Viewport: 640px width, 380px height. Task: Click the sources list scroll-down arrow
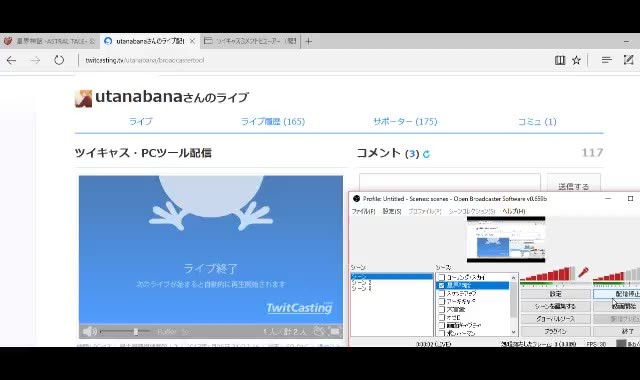tap(513, 332)
